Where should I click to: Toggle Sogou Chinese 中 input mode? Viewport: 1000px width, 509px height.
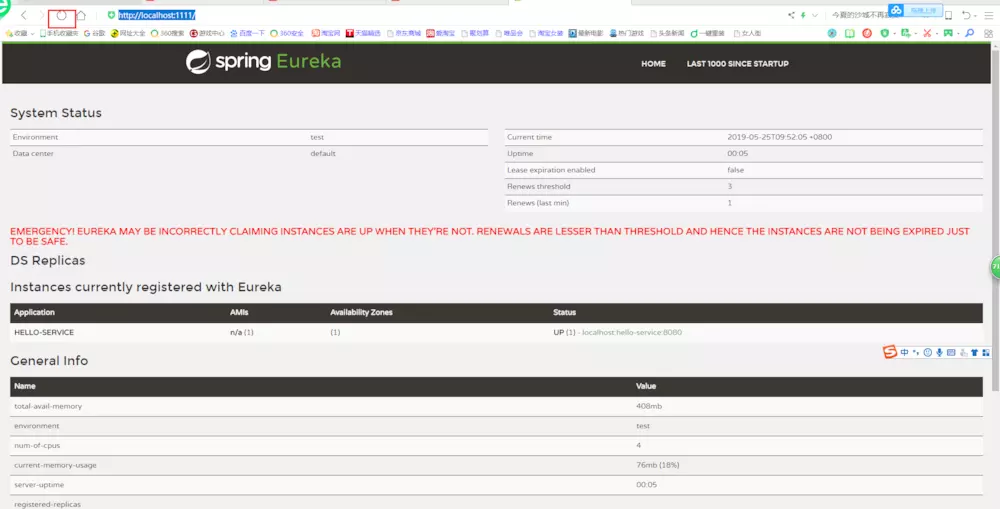pyautogui.click(x=904, y=352)
